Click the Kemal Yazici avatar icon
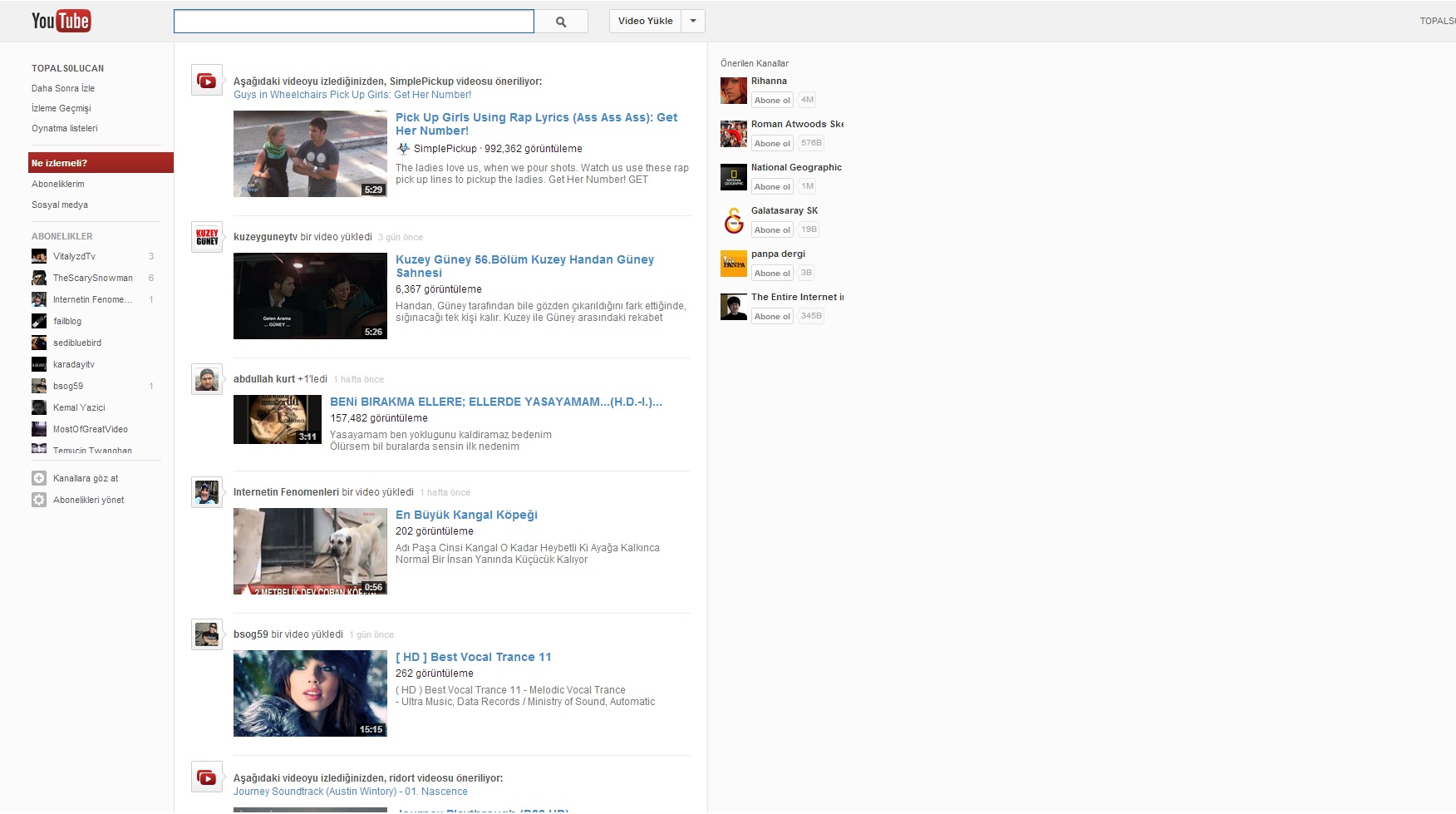 tap(39, 407)
